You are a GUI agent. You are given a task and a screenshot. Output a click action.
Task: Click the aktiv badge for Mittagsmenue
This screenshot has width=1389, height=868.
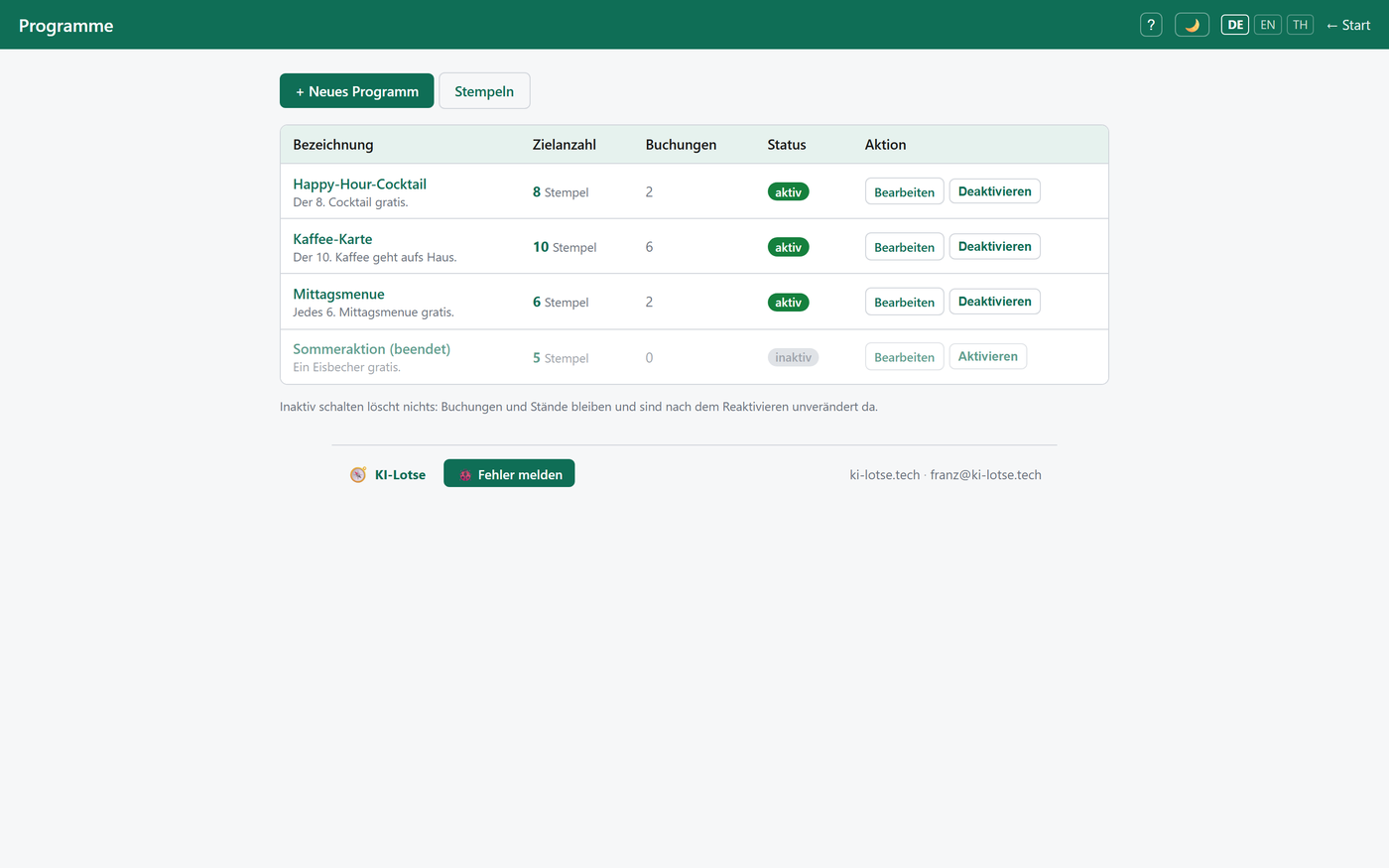(x=788, y=303)
